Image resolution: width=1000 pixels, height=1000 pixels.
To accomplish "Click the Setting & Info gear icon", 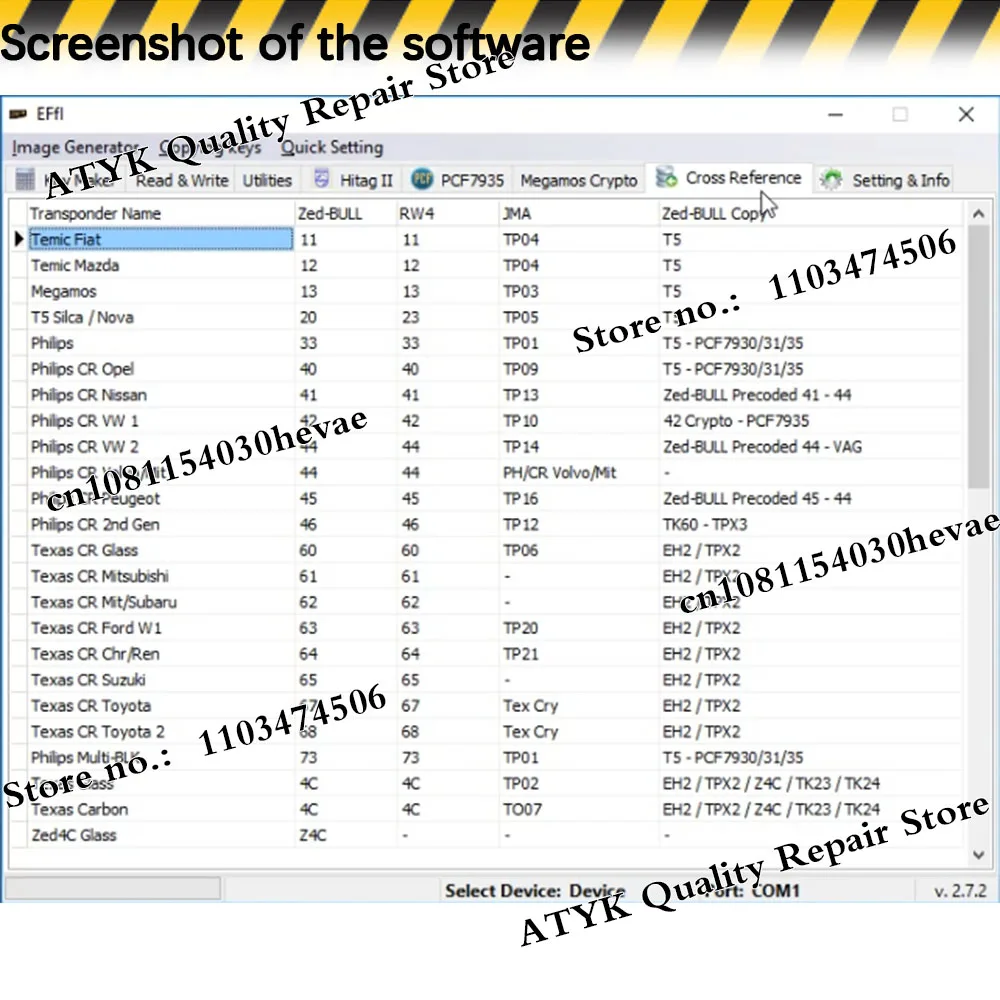I will [x=831, y=180].
